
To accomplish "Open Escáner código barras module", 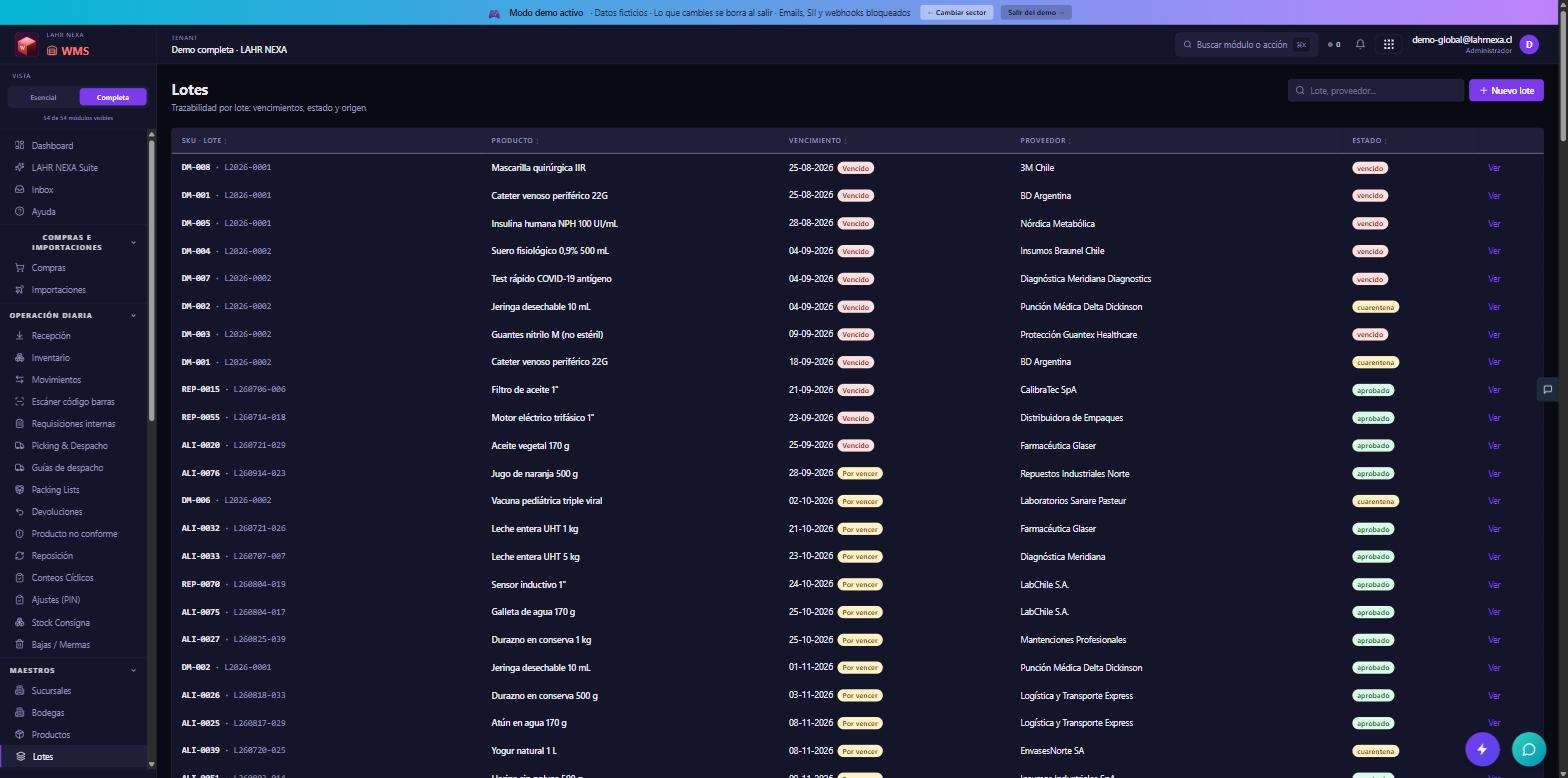I will (75, 402).
